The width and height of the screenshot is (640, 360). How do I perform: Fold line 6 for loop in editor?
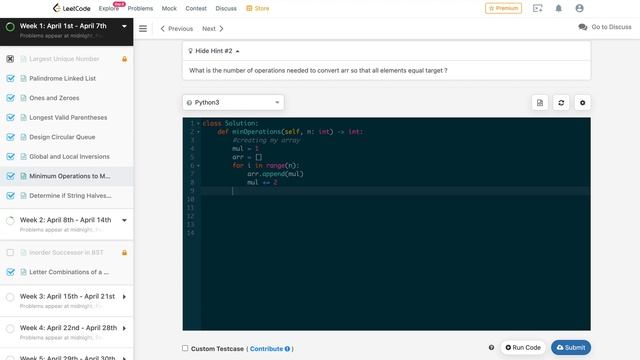198,166
